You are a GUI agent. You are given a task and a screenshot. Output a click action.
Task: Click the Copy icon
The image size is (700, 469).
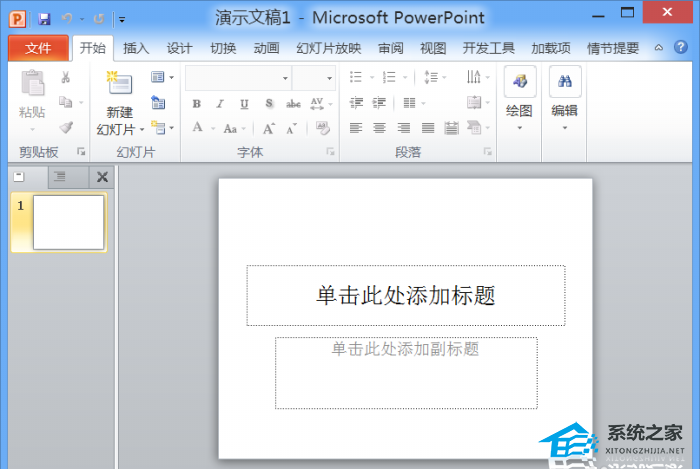[x=66, y=102]
